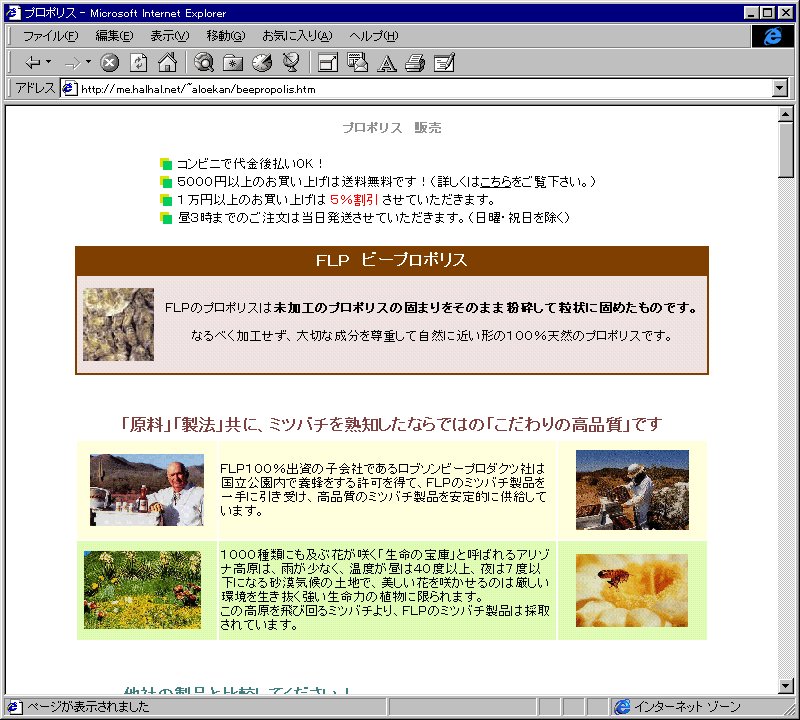Click the green bullet beside コンビニ line
Viewport: 800px width, 720px height.
[x=166, y=164]
